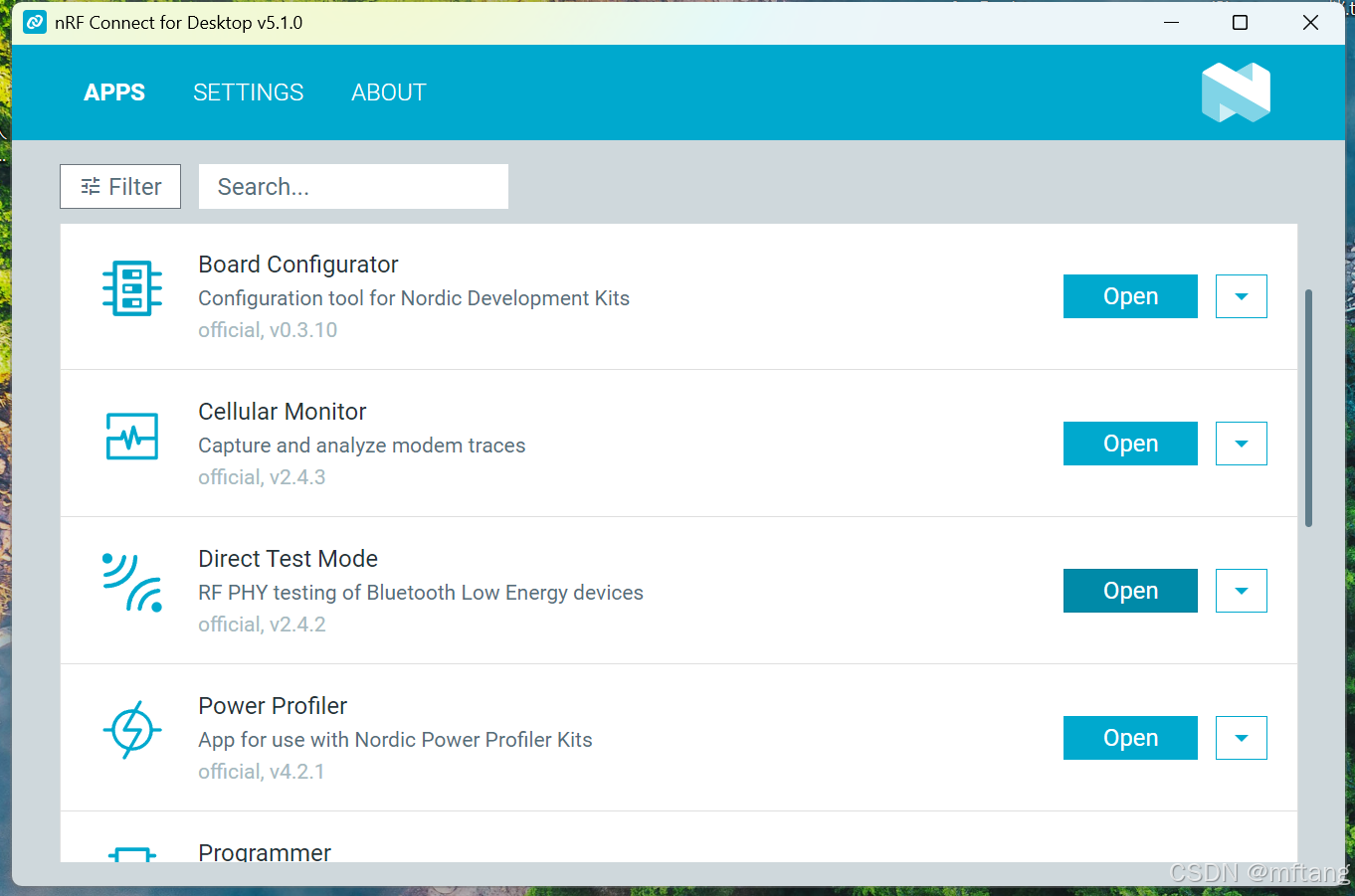Click 'Capture and analyze modem traces' text
The width and height of the screenshot is (1355, 896).
tap(362, 446)
